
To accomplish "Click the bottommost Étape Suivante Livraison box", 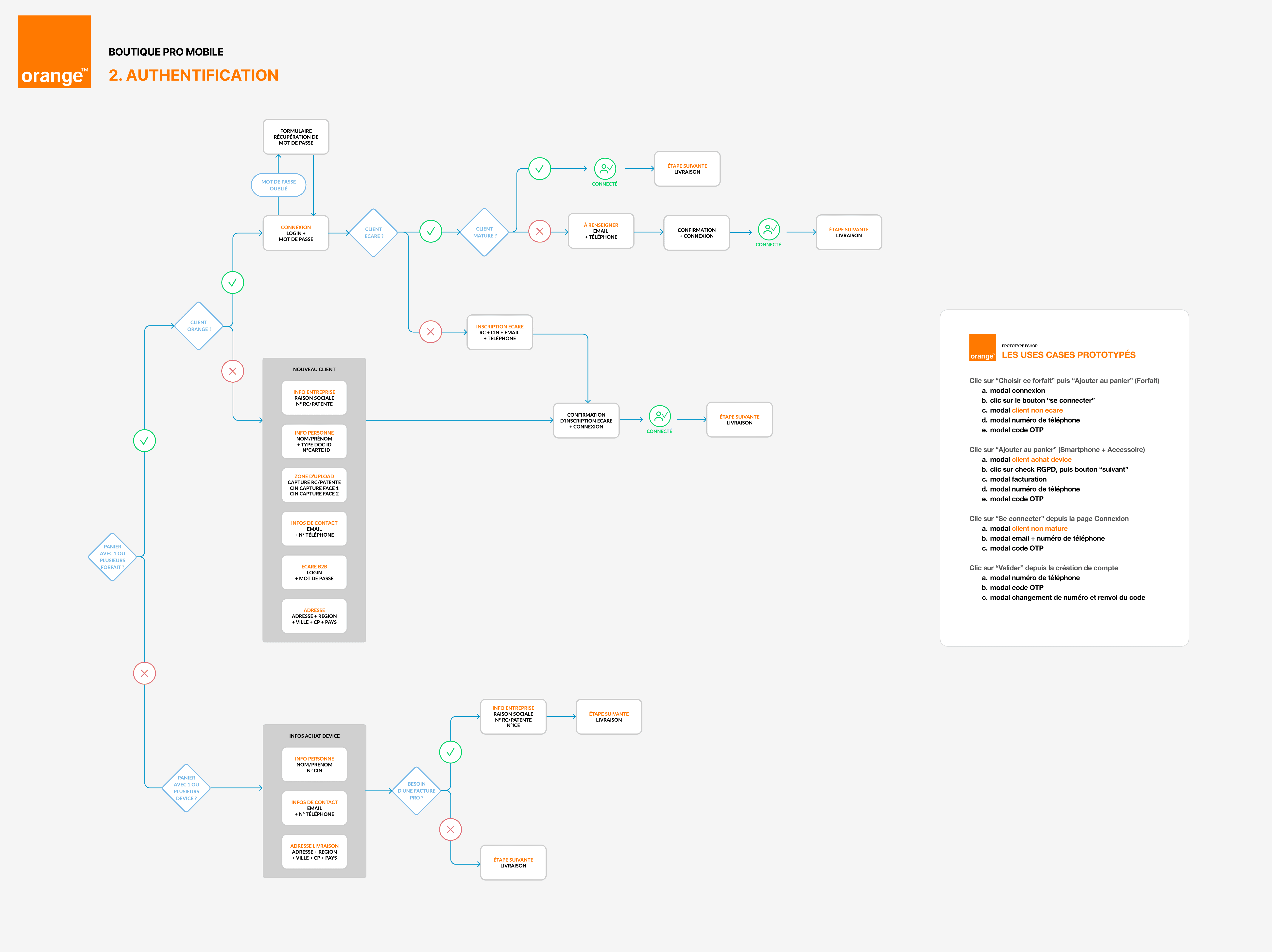I will click(513, 863).
